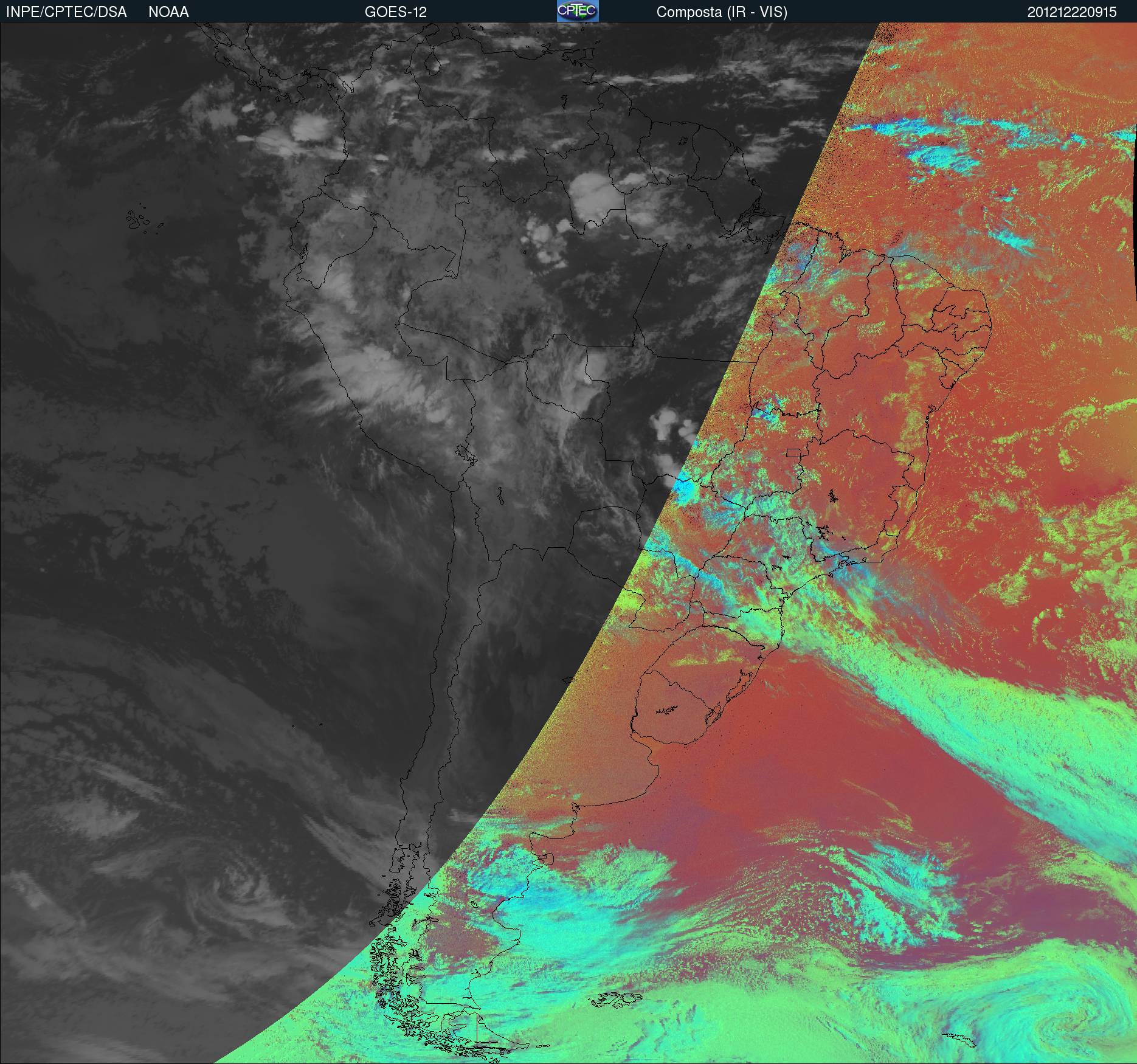
Task: Click the GOES-12 satellite label
Action: point(396,12)
